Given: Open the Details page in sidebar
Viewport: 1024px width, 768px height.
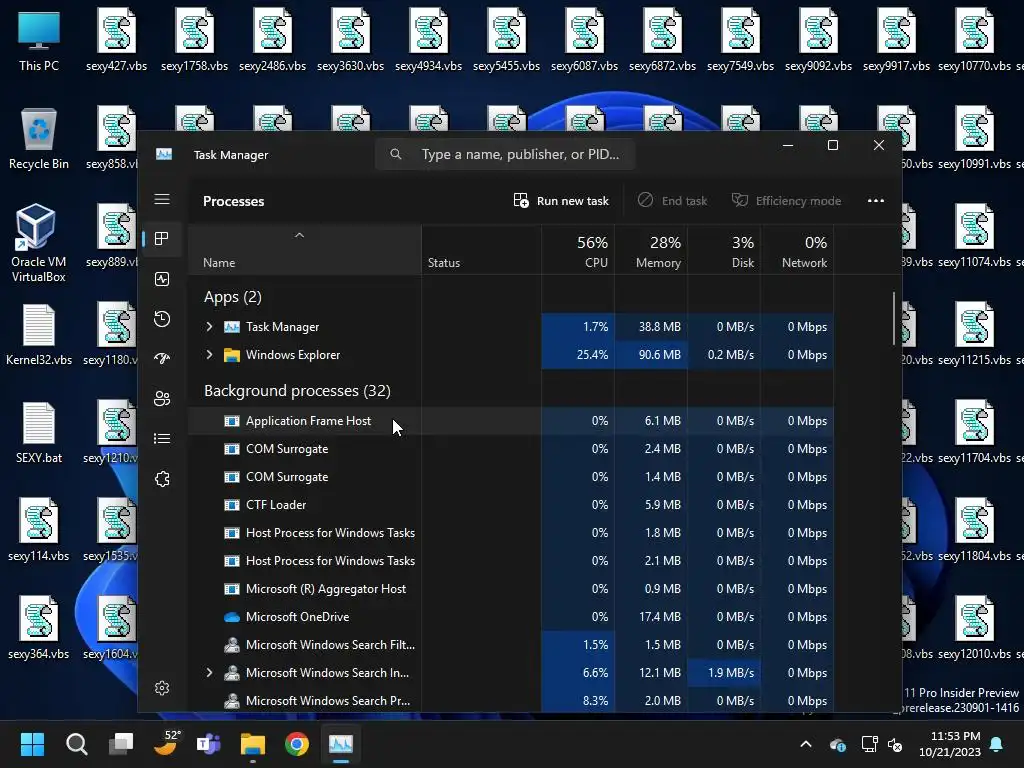Looking at the screenshot, I should pos(162,438).
